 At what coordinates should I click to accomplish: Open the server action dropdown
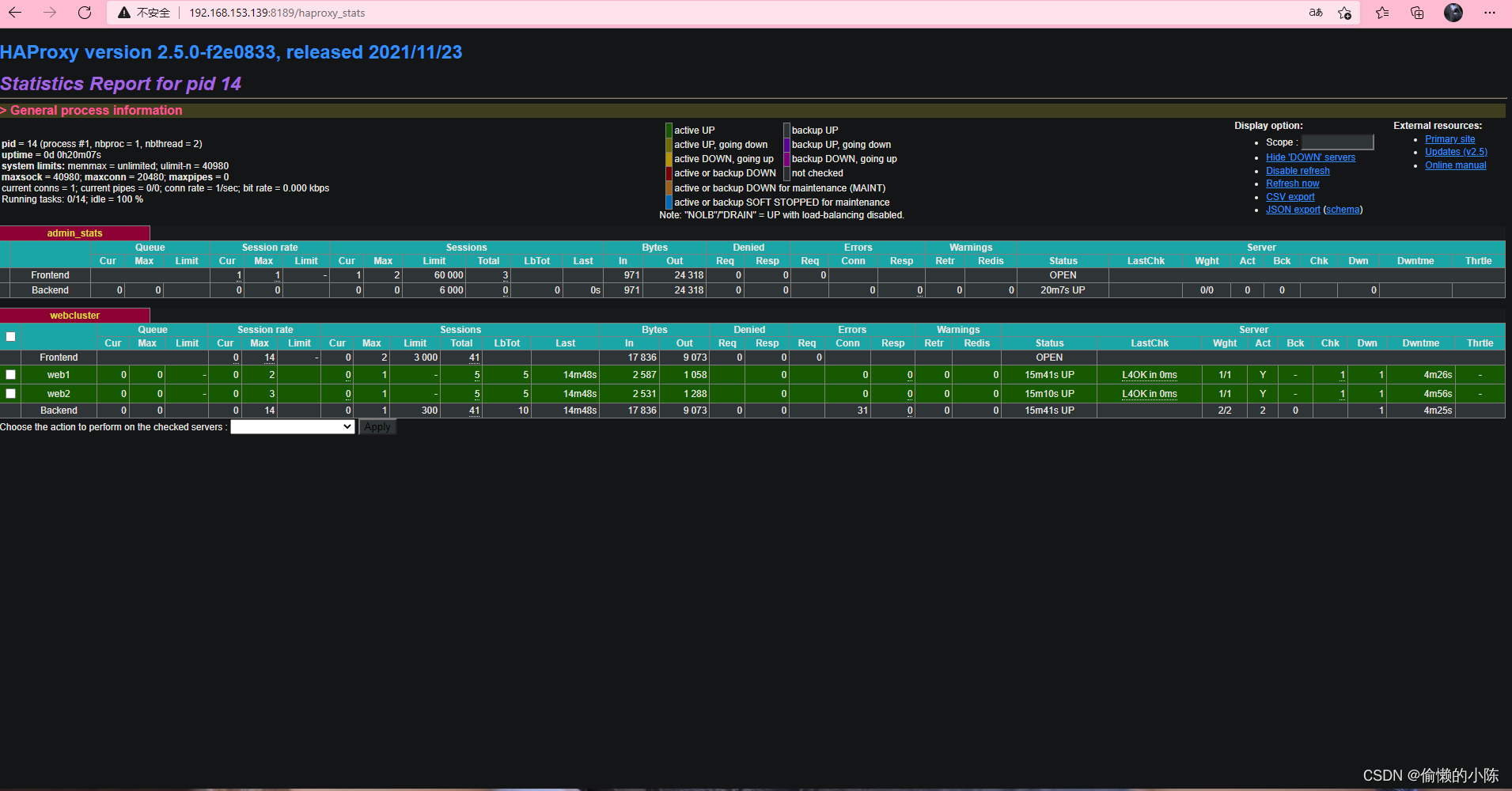pyautogui.click(x=293, y=427)
